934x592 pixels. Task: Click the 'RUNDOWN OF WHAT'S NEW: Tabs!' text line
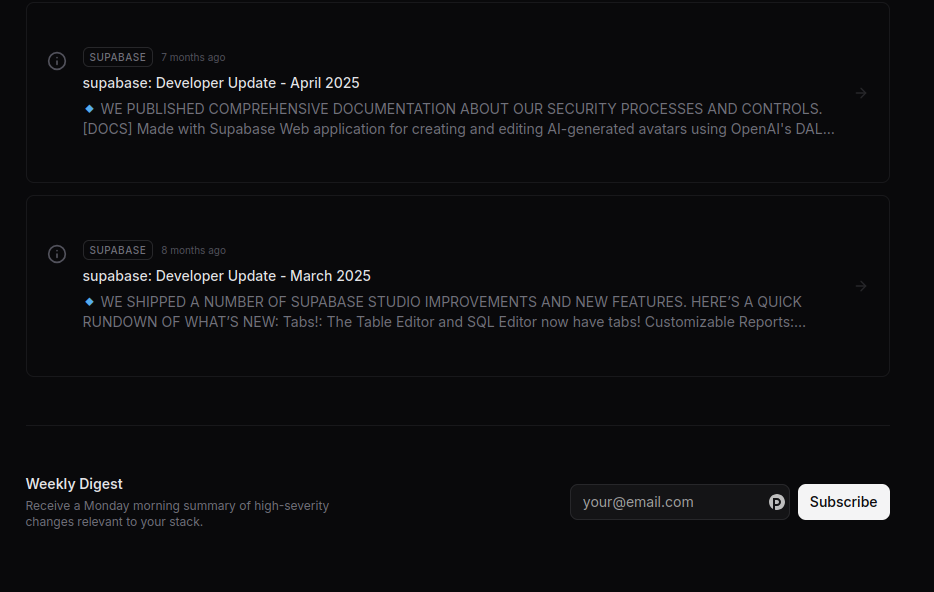click(x=444, y=322)
